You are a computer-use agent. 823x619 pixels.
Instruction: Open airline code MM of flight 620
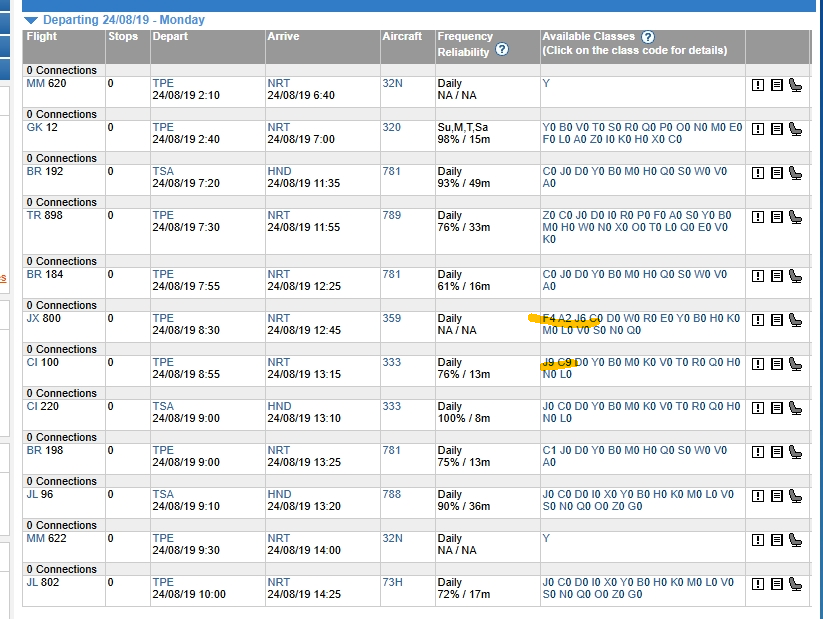(36, 83)
